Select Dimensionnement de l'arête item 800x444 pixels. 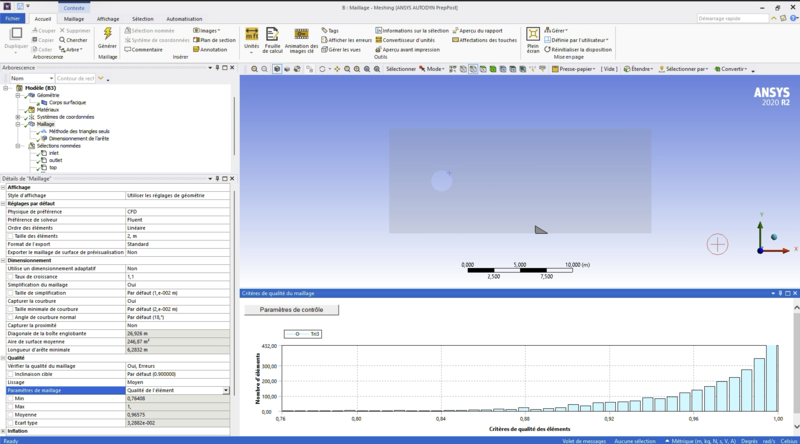(x=79, y=139)
